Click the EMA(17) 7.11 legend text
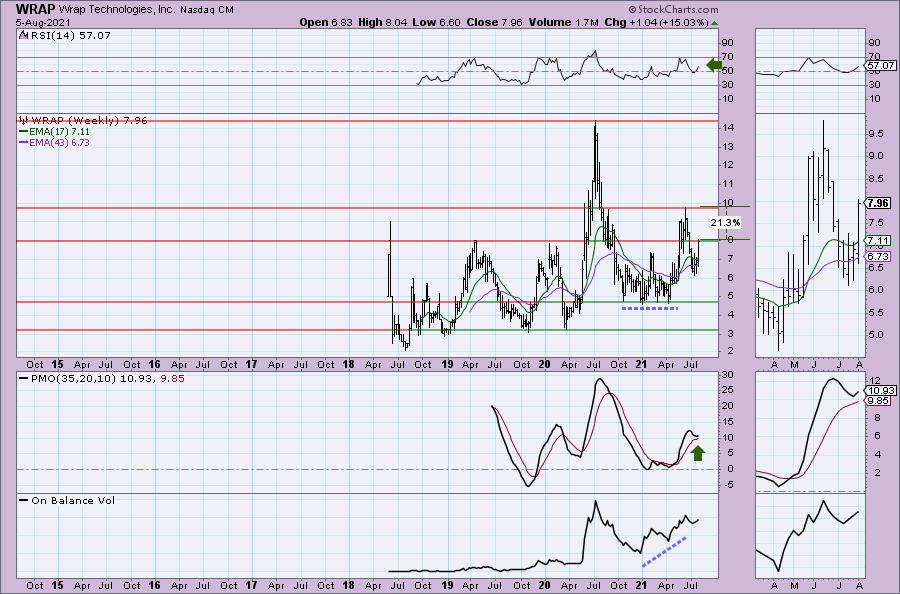The width and height of the screenshot is (900, 594). [59, 132]
